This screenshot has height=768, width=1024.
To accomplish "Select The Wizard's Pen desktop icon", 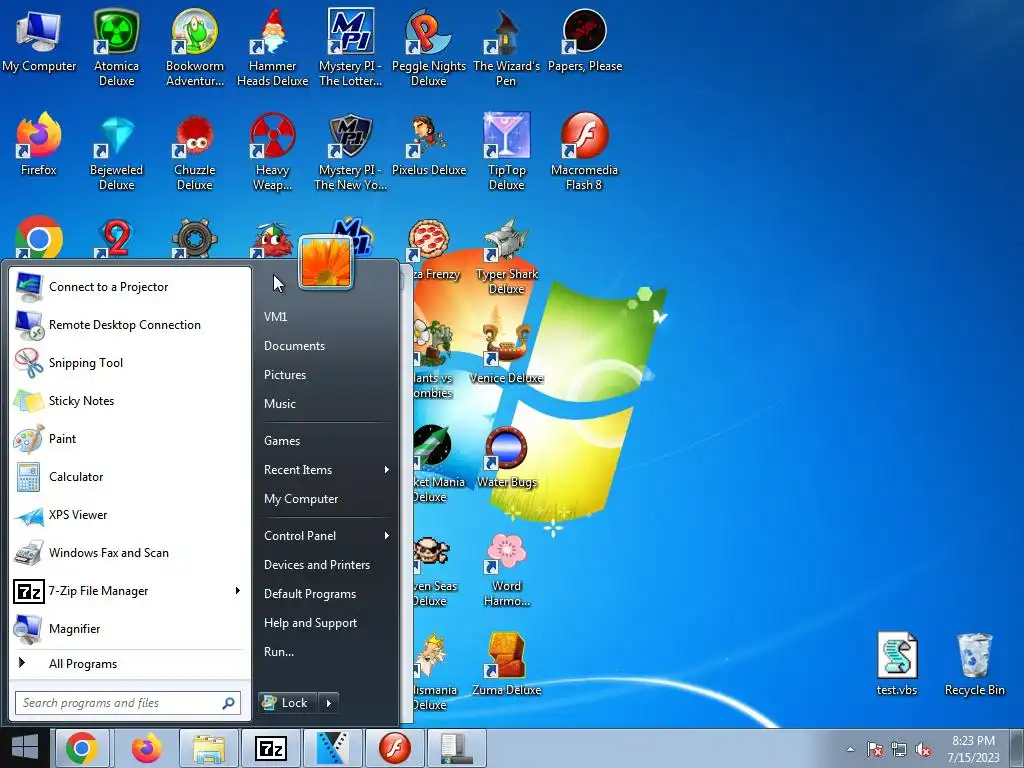I will (506, 48).
